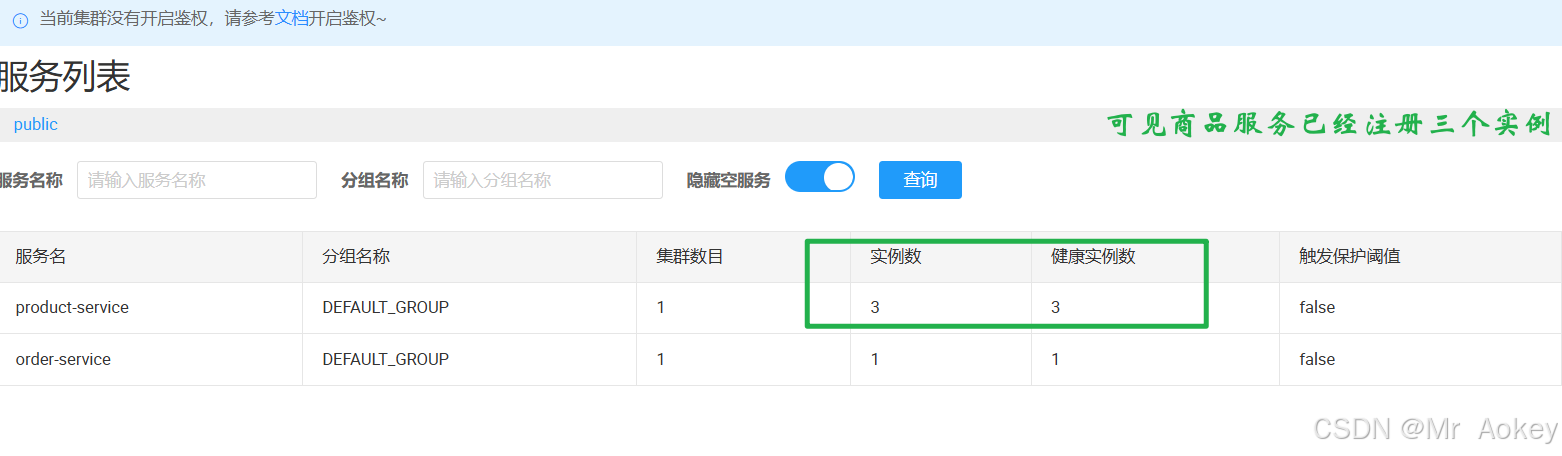Click the info icon in the authentication notice

[x=20, y=20]
